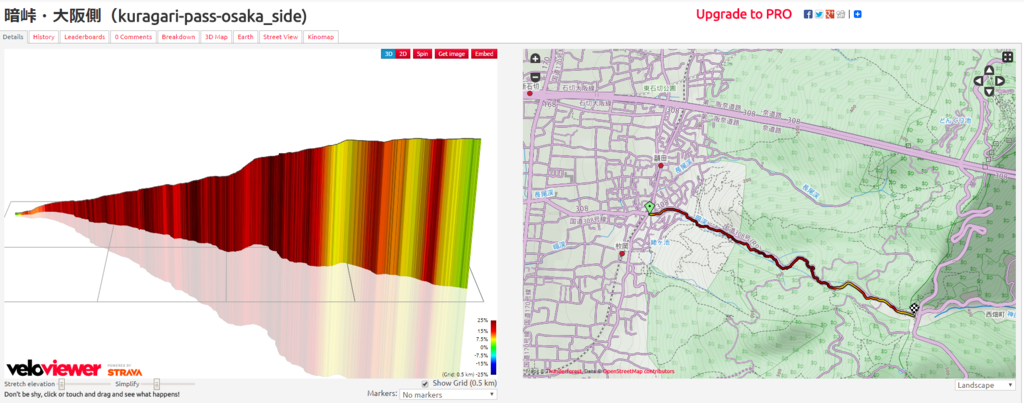
Task: Open the Kinomap tab
Action: pyautogui.click(x=321, y=37)
